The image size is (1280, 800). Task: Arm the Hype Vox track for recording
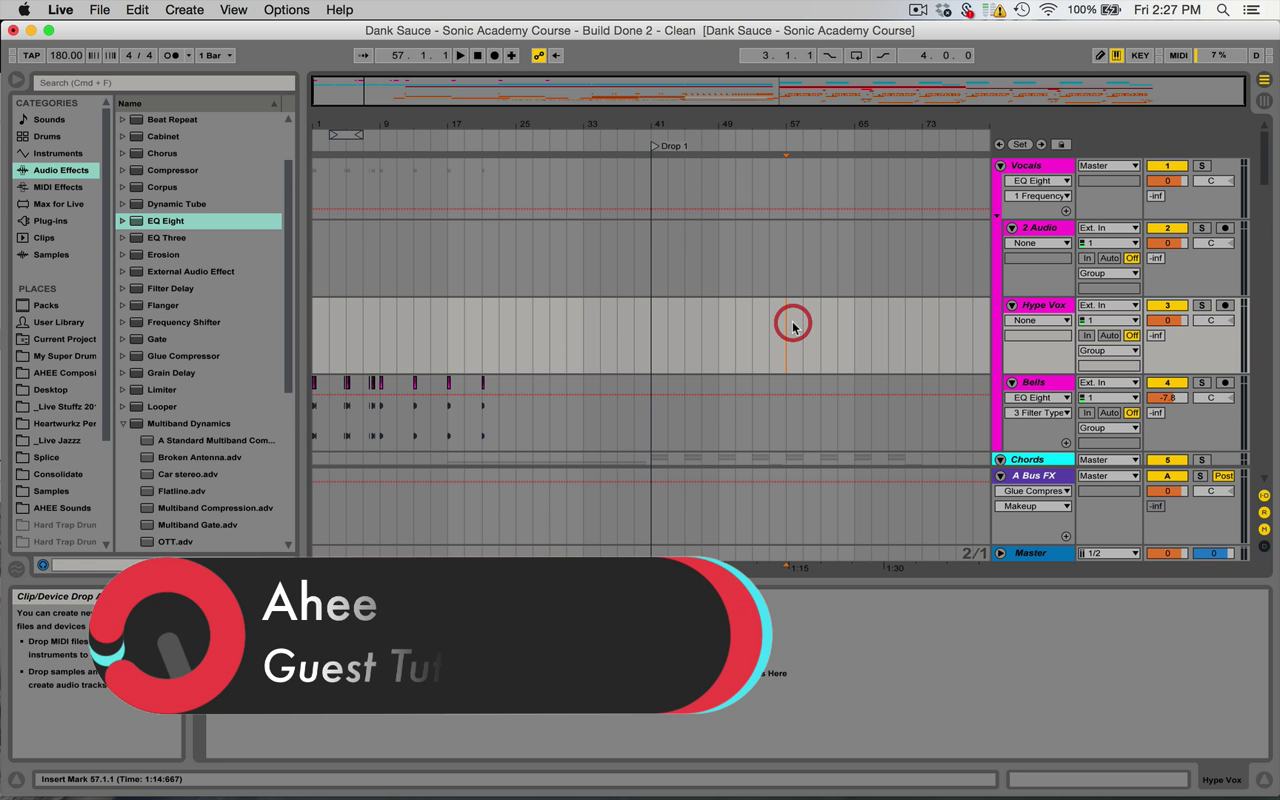coord(1224,305)
